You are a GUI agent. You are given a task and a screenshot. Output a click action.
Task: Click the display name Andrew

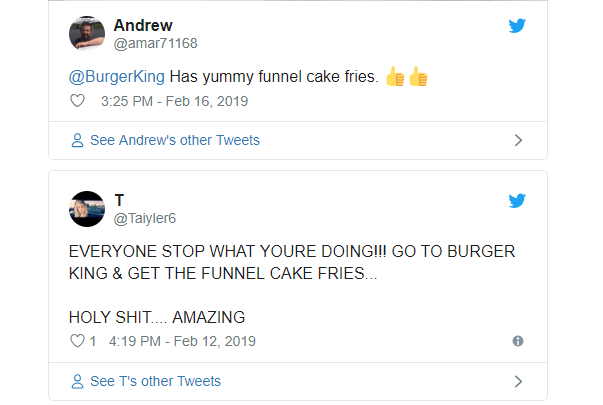pyautogui.click(x=143, y=25)
